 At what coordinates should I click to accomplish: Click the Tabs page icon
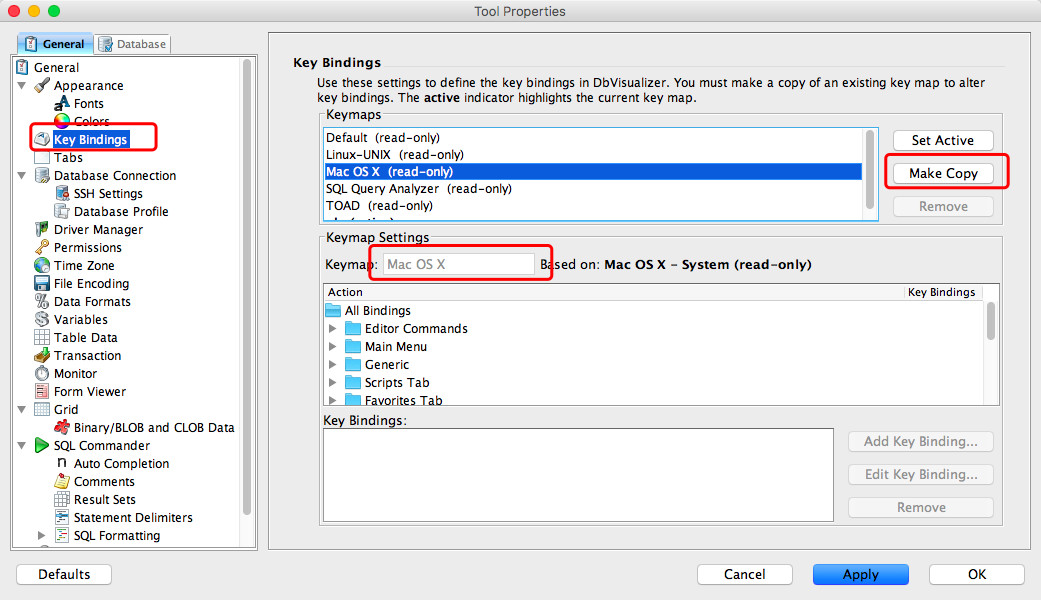point(42,157)
